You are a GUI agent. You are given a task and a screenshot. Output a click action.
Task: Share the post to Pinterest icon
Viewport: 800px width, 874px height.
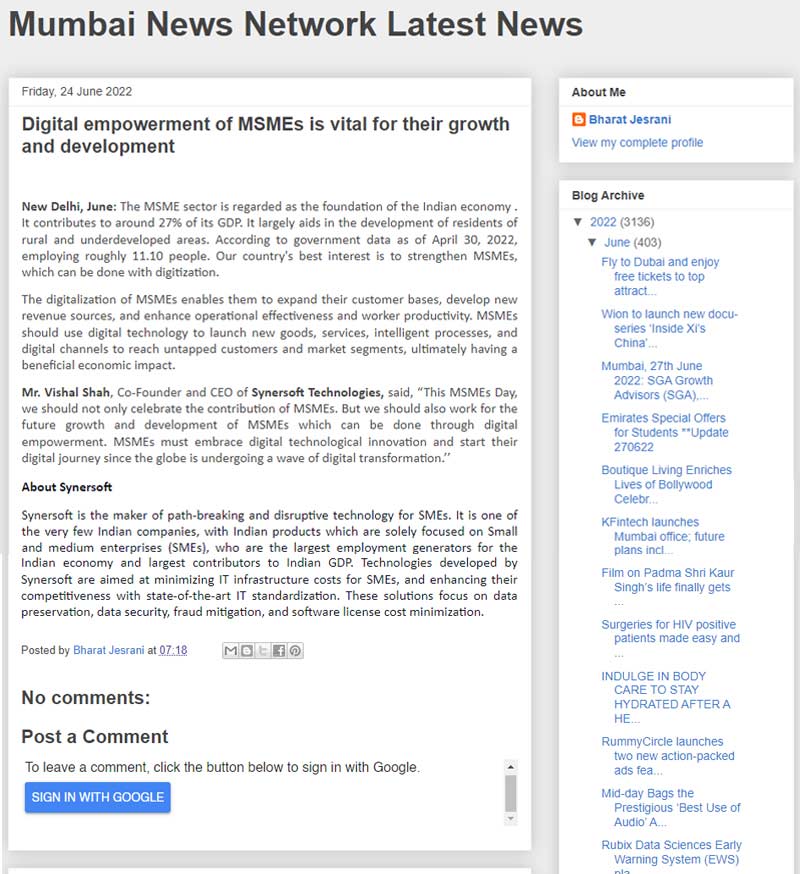pos(295,650)
